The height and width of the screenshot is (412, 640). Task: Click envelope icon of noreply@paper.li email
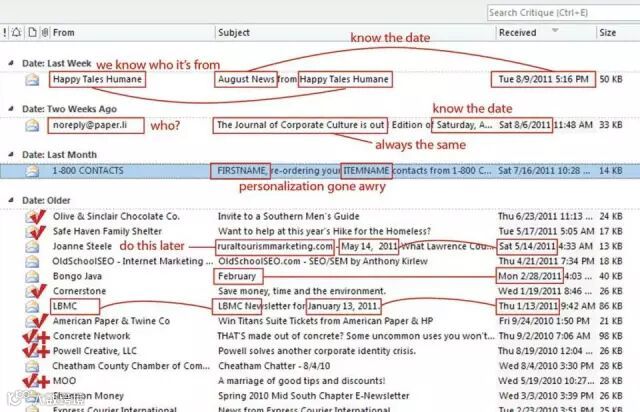pyautogui.click(x=32, y=125)
